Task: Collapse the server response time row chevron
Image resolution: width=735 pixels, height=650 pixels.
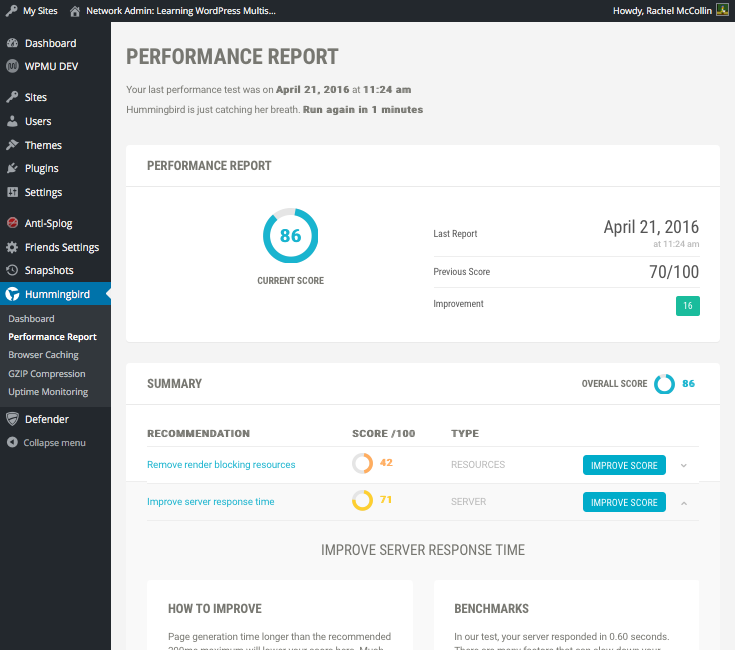Action: [x=684, y=503]
